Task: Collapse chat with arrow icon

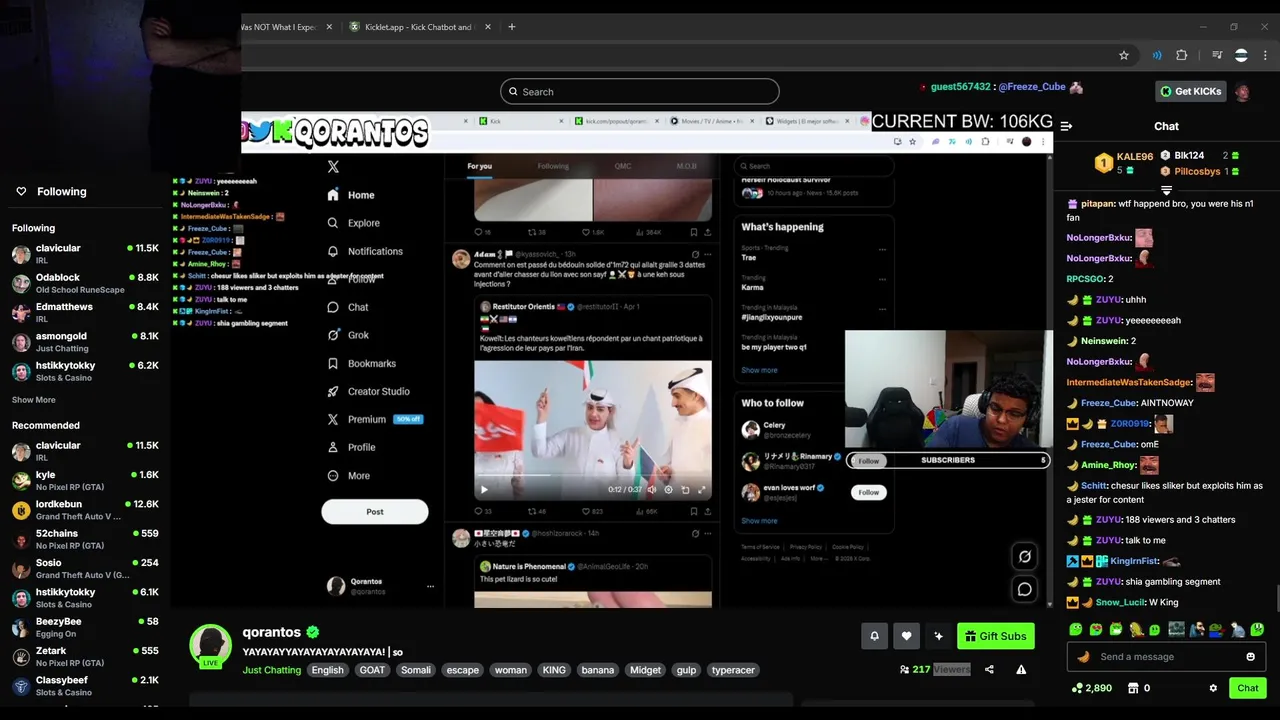Action: (1066, 126)
